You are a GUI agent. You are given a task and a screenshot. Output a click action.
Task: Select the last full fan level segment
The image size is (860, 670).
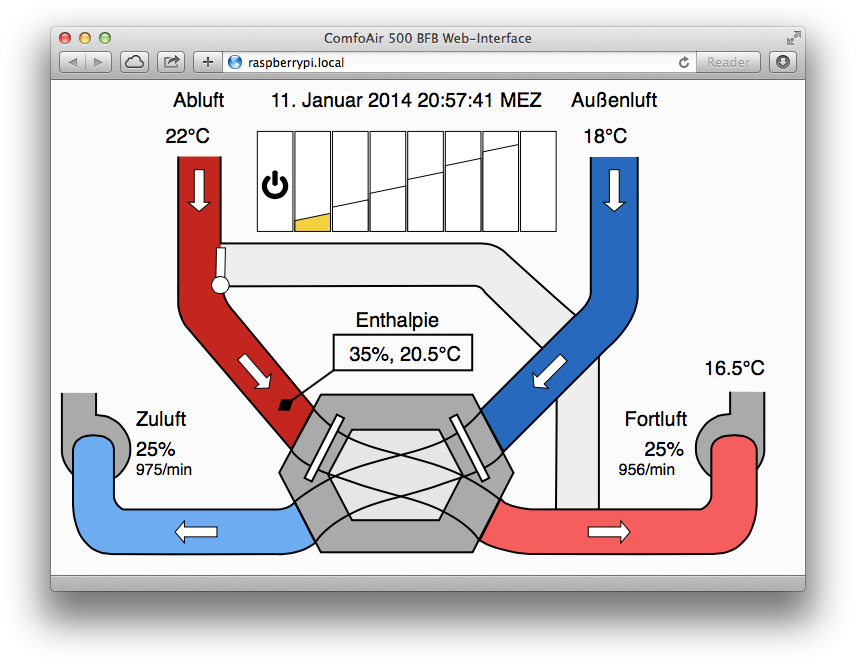[538, 181]
